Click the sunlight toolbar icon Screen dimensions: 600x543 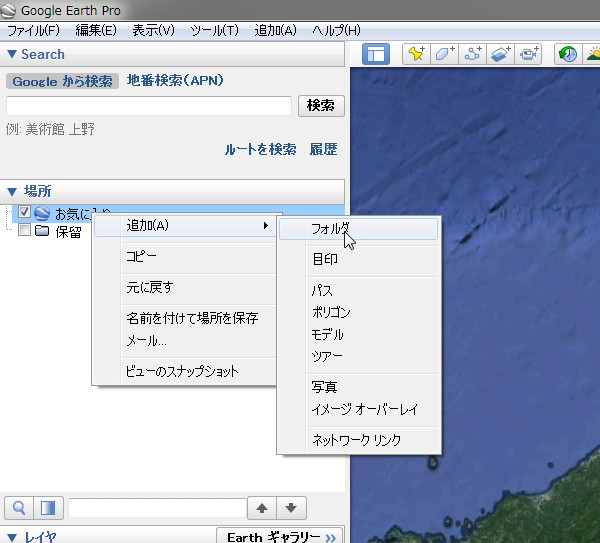pos(592,54)
